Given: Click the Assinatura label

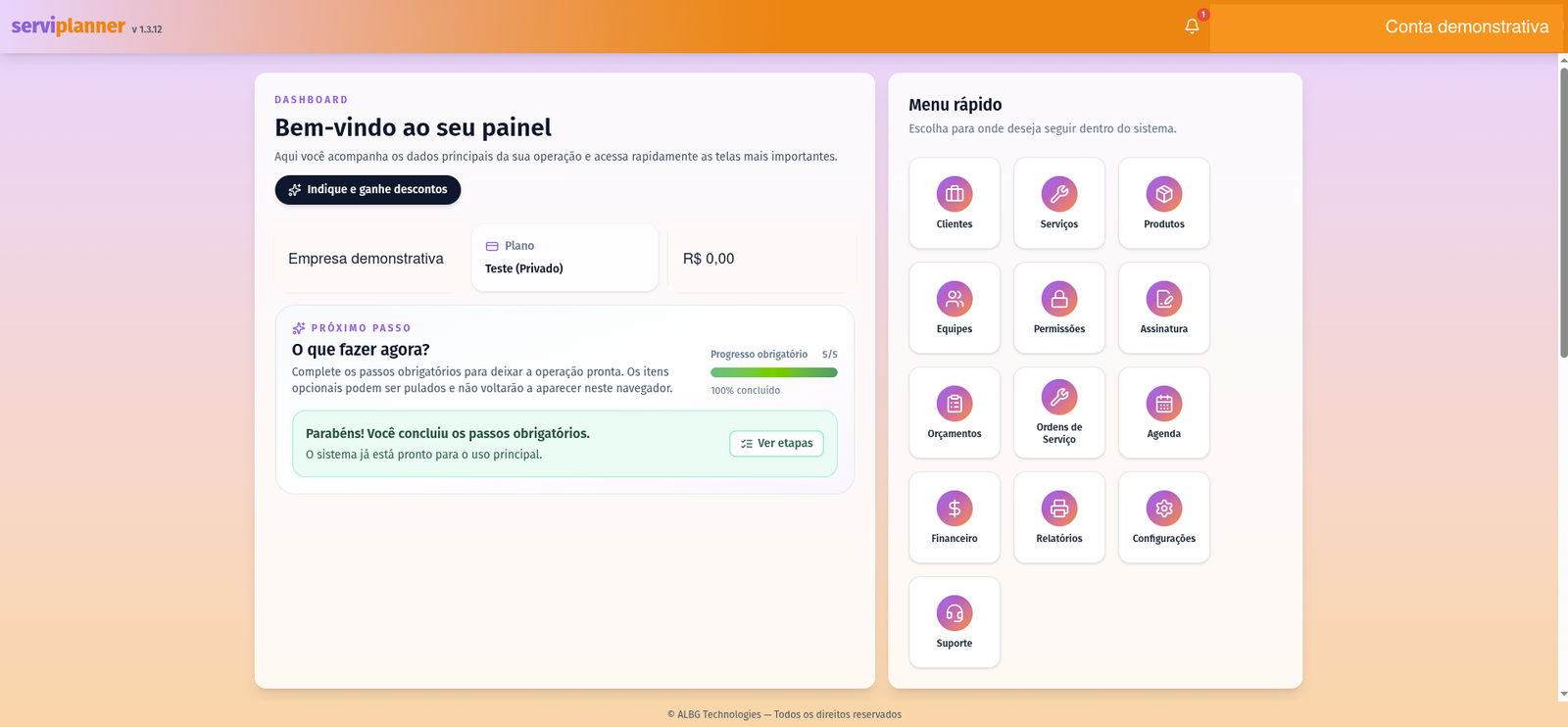Looking at the screenshot, I should (1164, 329).
